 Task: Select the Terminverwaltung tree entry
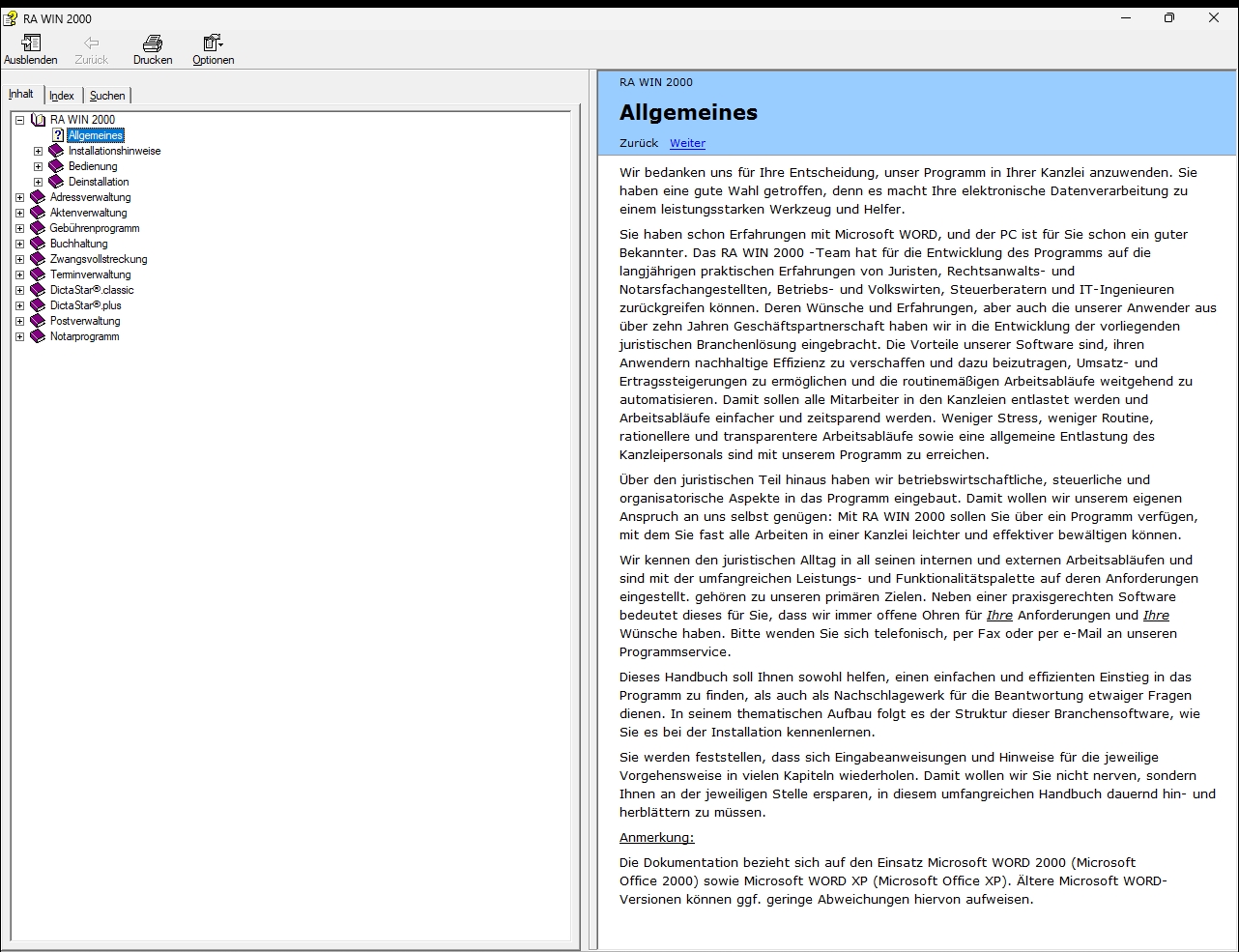coord(90,274)
